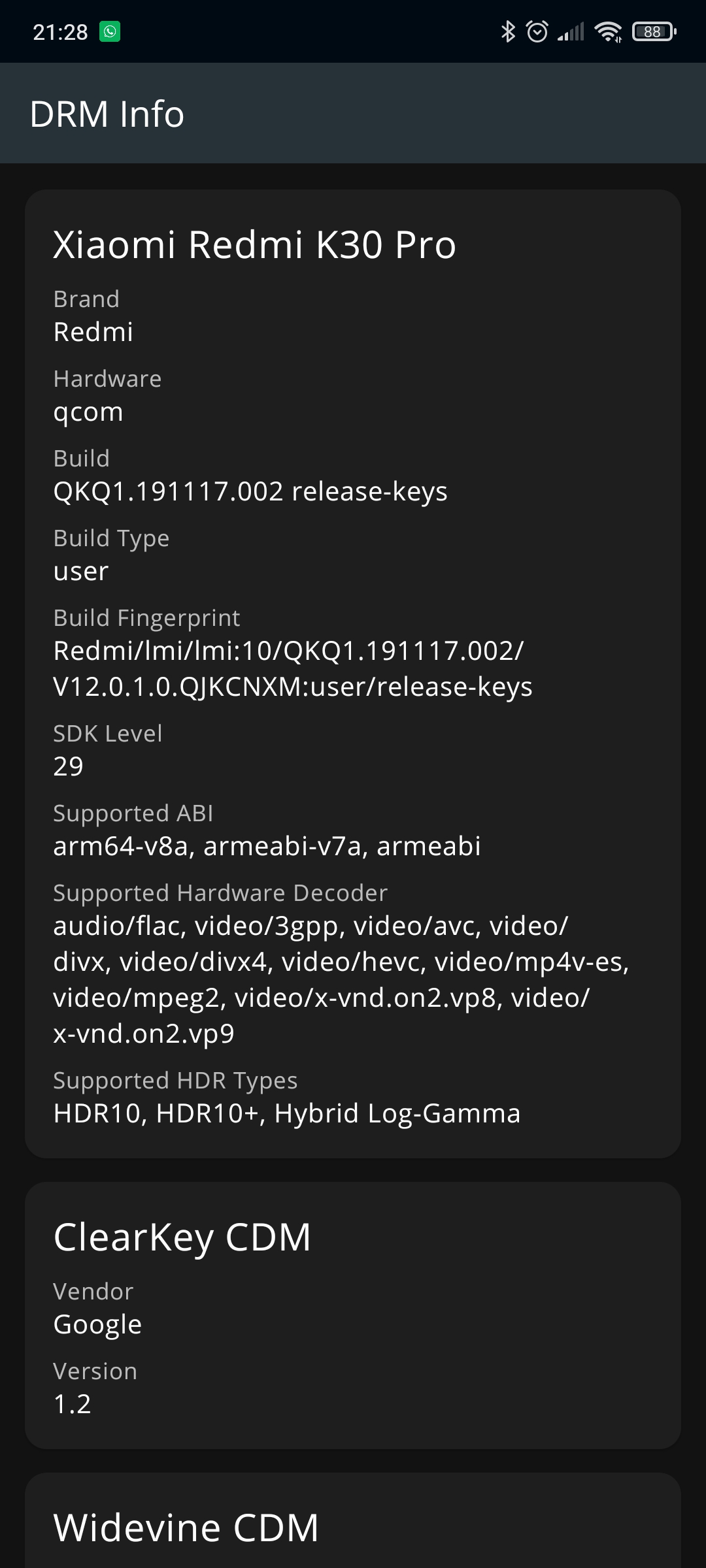
Task: Tap the Bluetooth status icon
Action: [x=508, y=31]
